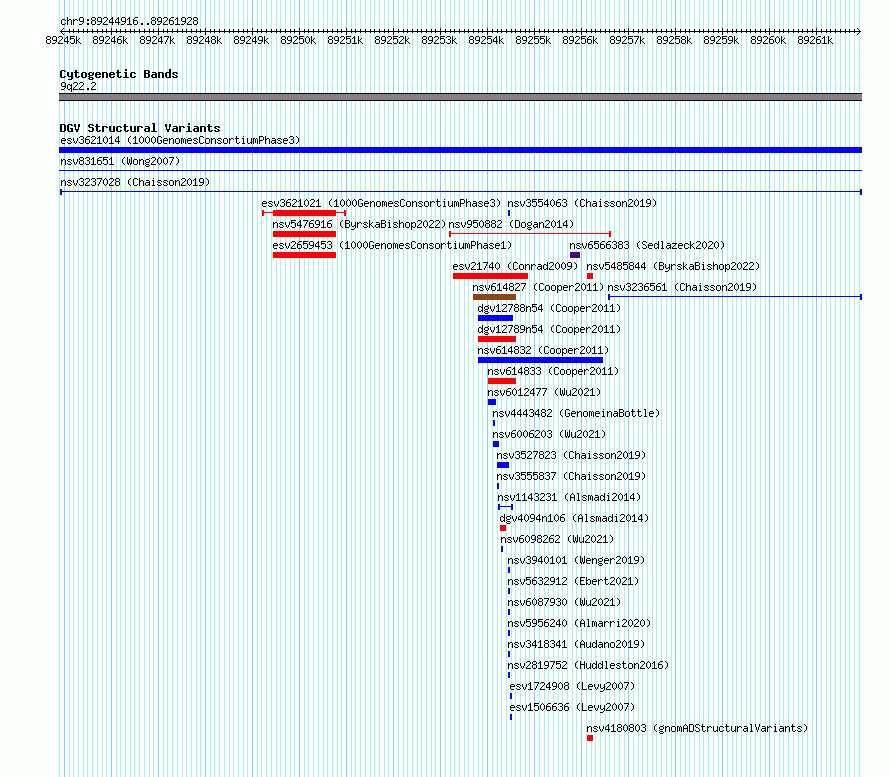Click small red nsv5485844 block
890x777 pixels.
[590, 276]
